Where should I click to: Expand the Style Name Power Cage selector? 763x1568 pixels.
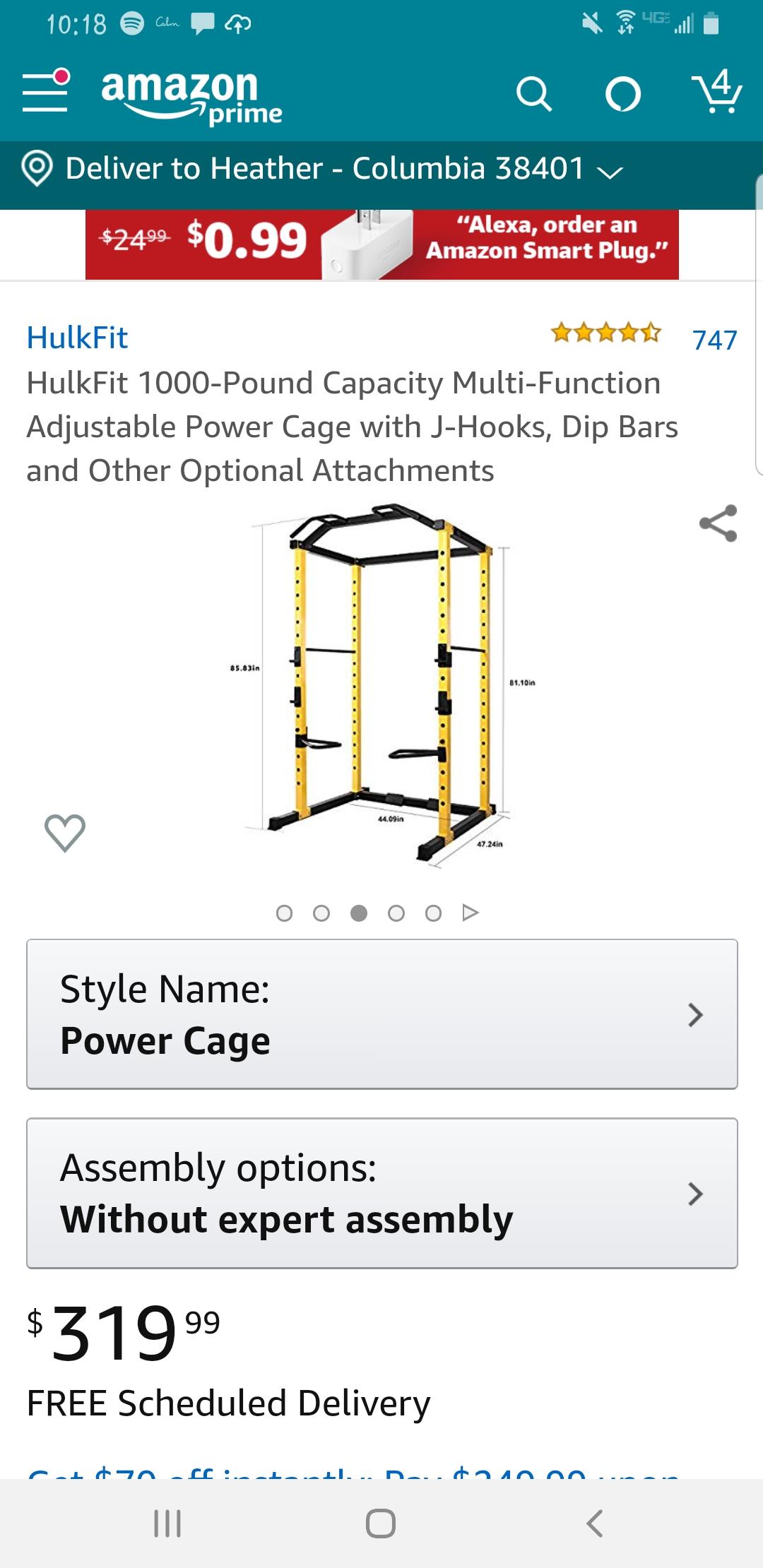(382, 1014)
